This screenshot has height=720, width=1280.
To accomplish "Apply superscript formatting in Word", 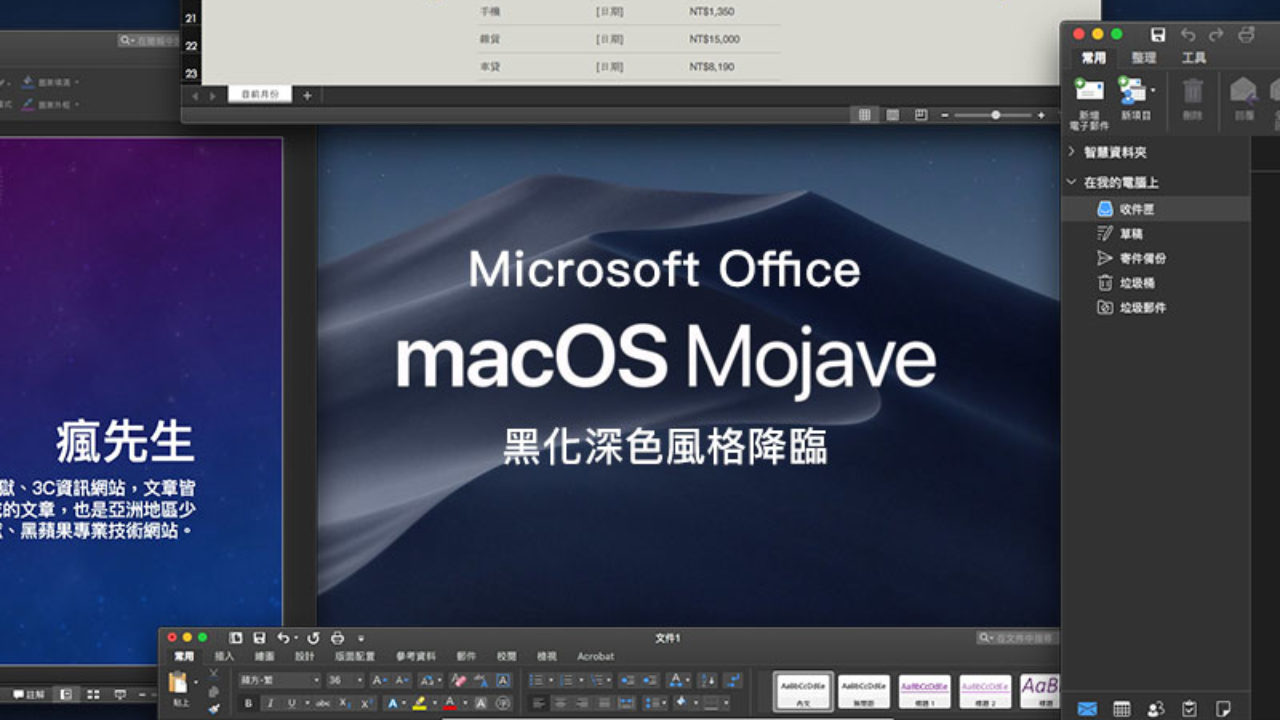I will pyautogui.click(x=366, y=703).
